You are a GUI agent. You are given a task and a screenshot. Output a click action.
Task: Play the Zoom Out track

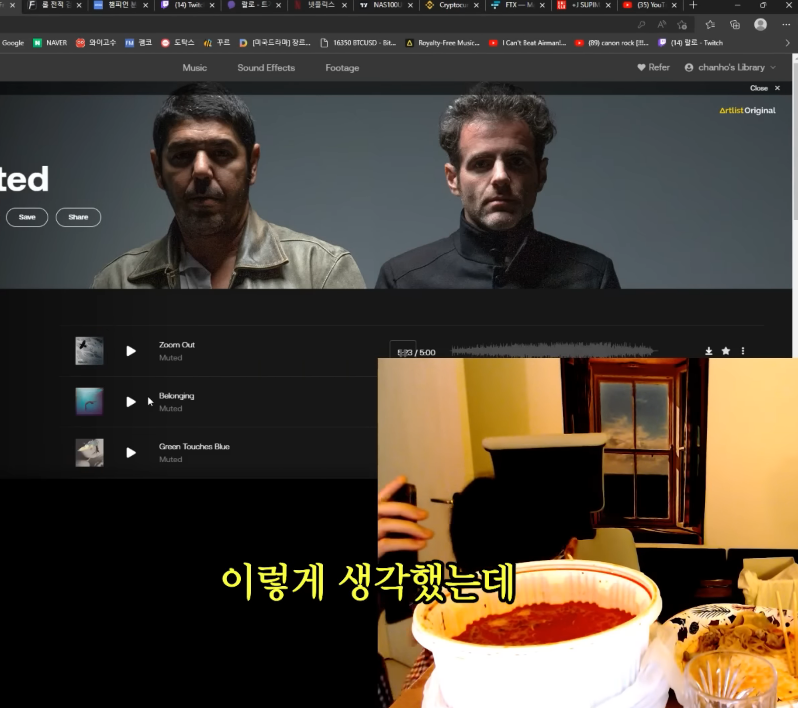[x=131, y=351]
